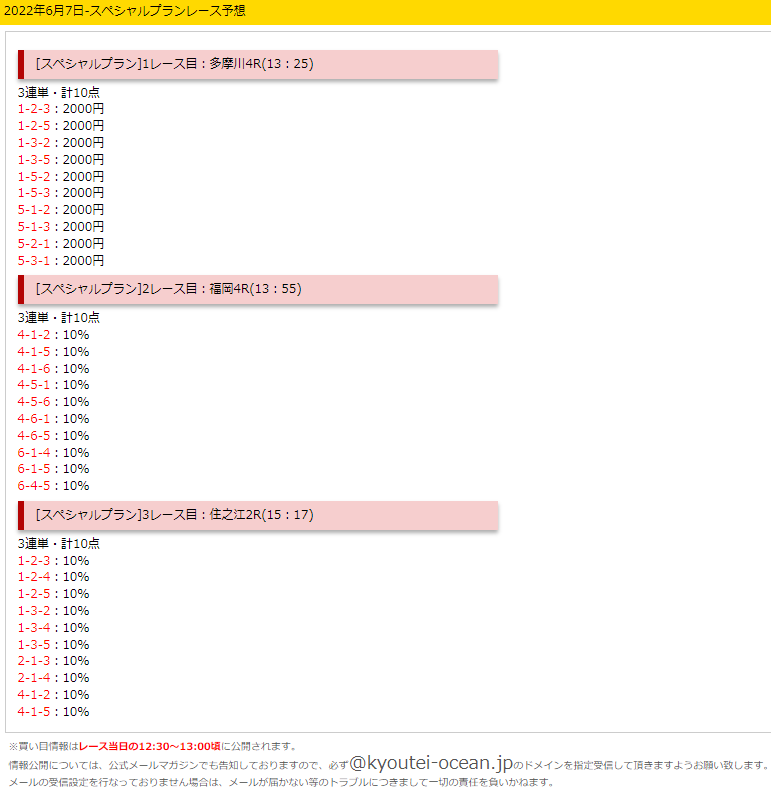771x793 pixels.
Task: Click '3連単・計10点' under the 福岡4R heading
Action: click(59, 318)
